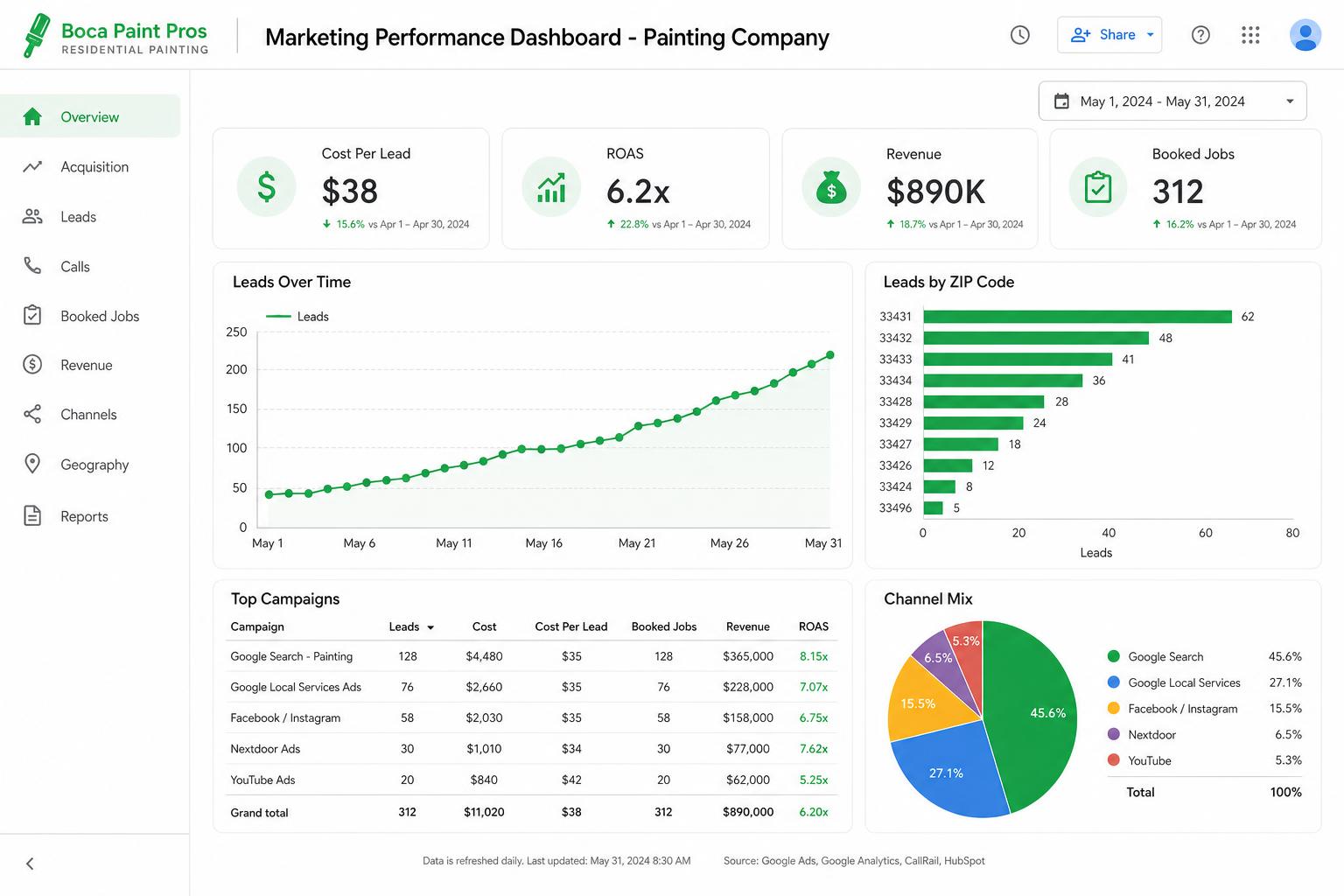Open the Share button dropdown arrow

tap(1150, 35)
